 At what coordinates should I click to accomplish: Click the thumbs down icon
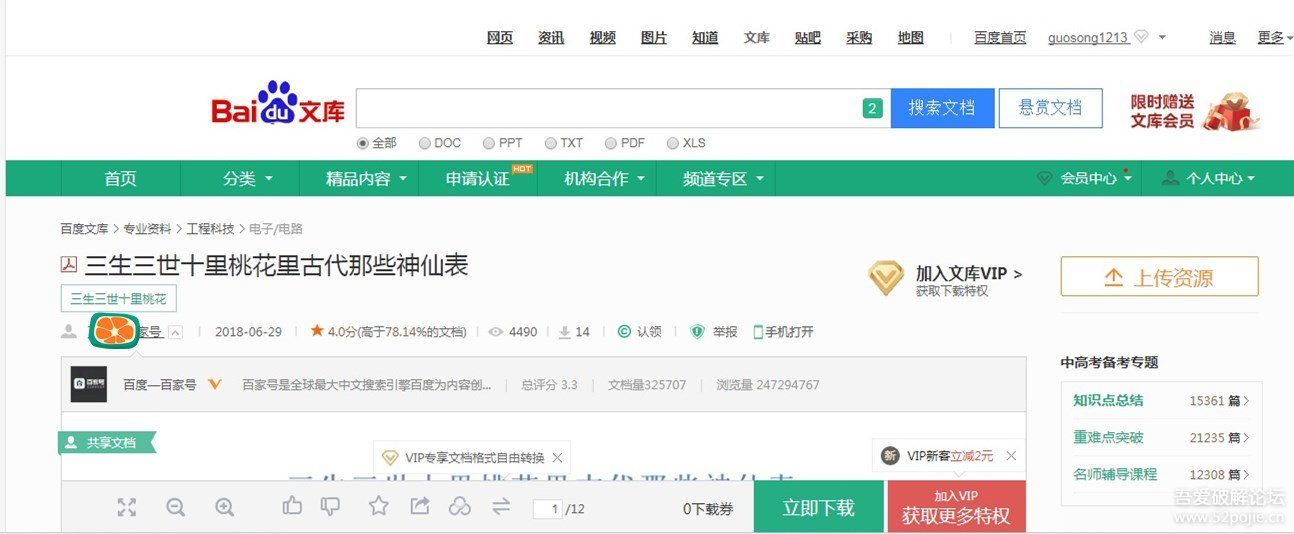330,507
